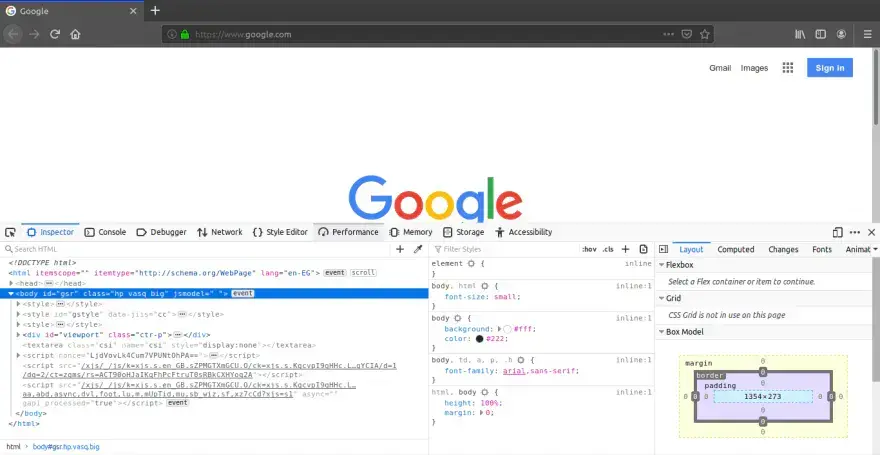Screen dimensions: 880x455
Task: Click the blue Sign in button
Action: point(830,68)
